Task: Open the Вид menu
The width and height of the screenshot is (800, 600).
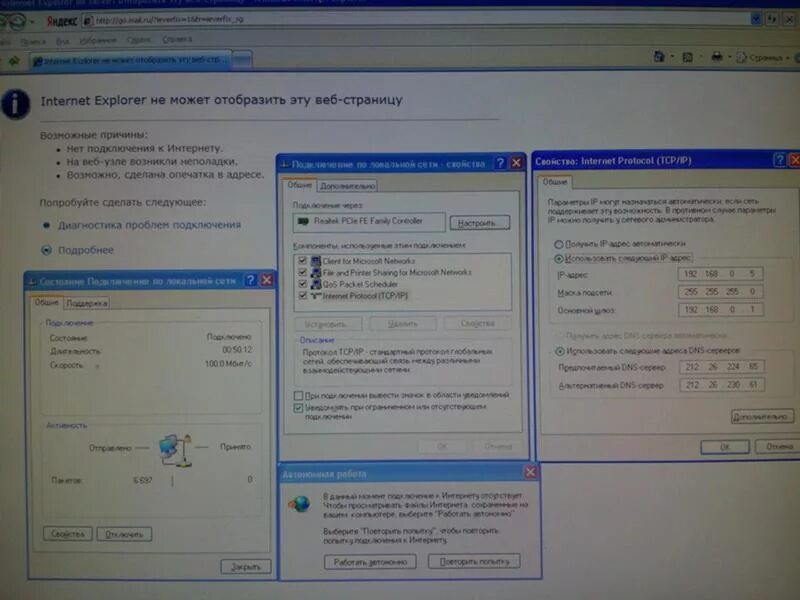Action: [62, 41]
